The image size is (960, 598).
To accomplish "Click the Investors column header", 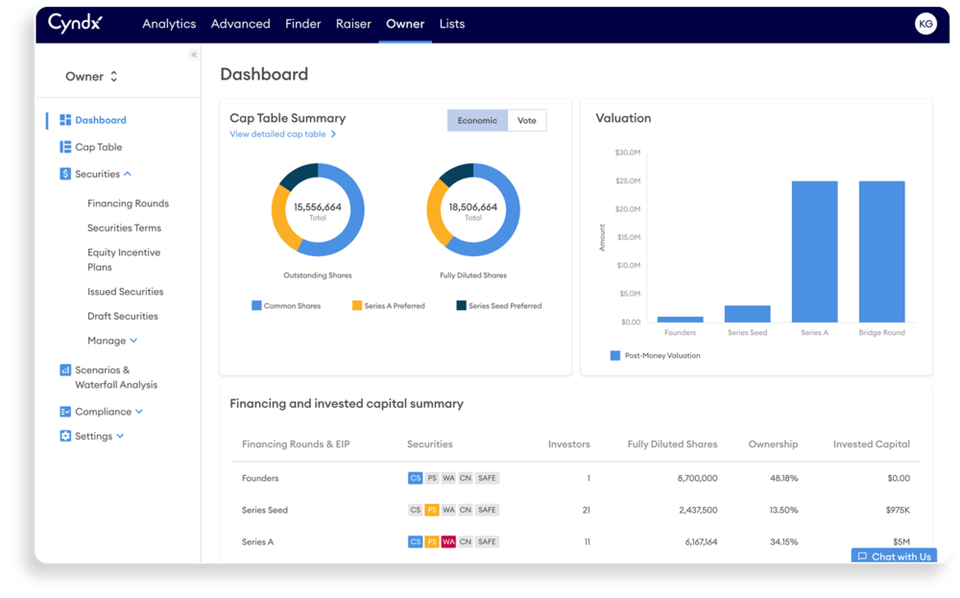I will click(569, 444).
